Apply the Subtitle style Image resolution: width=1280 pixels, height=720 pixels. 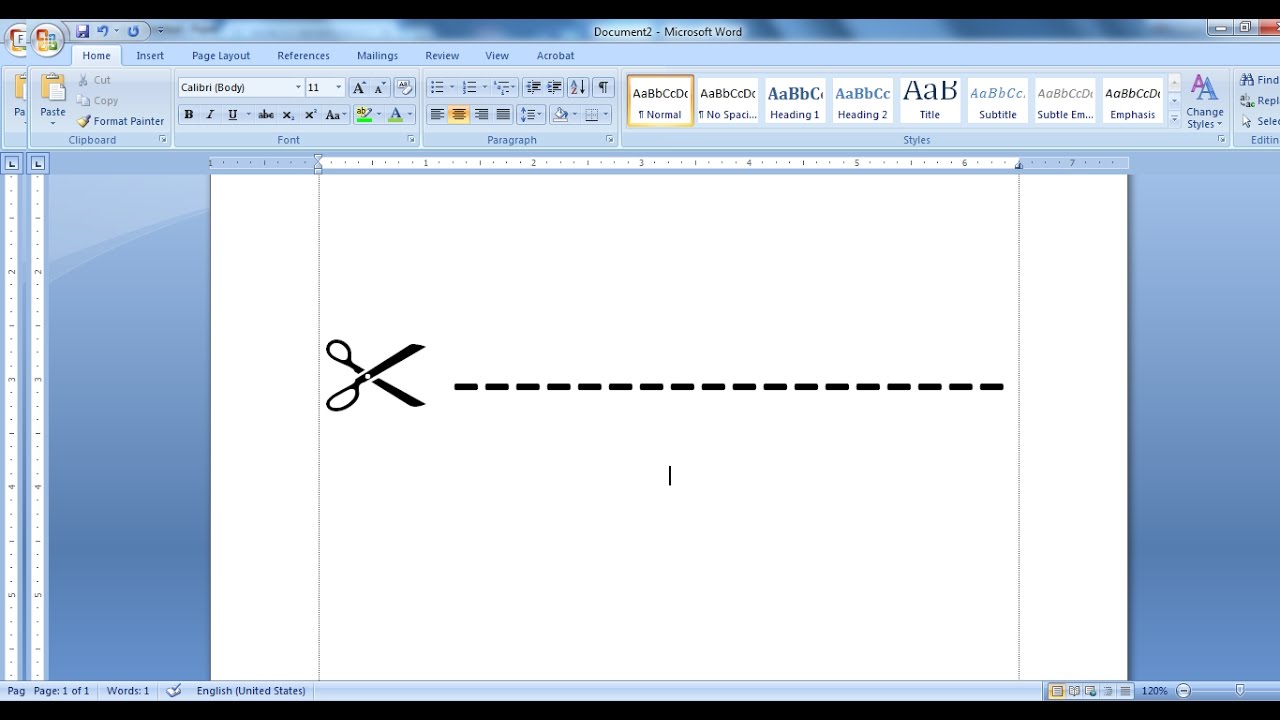(x=997, y=100)
